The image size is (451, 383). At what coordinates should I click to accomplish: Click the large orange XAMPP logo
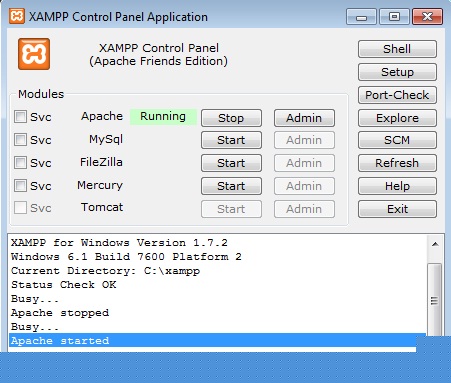34,54
